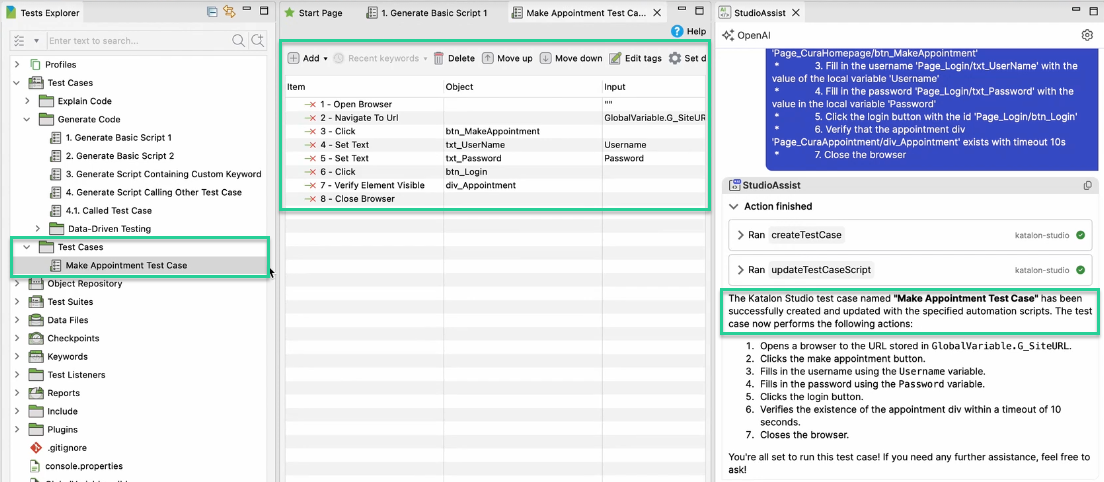Focus the 'Enter text to search' field
Screen dimensions: 1104x482
pos(139,41)
